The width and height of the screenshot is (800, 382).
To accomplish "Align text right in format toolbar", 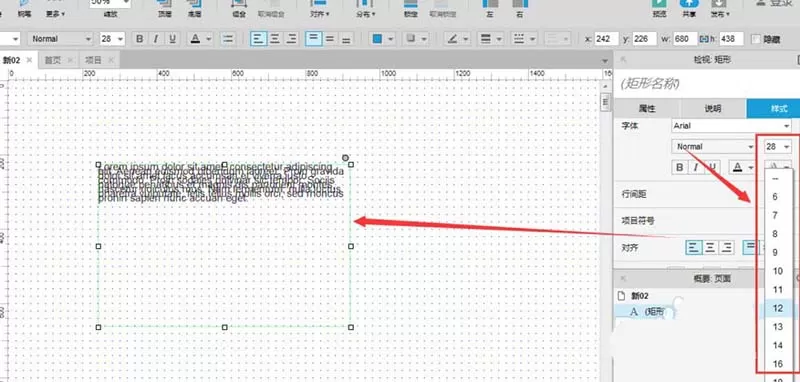I will point(291,39).
